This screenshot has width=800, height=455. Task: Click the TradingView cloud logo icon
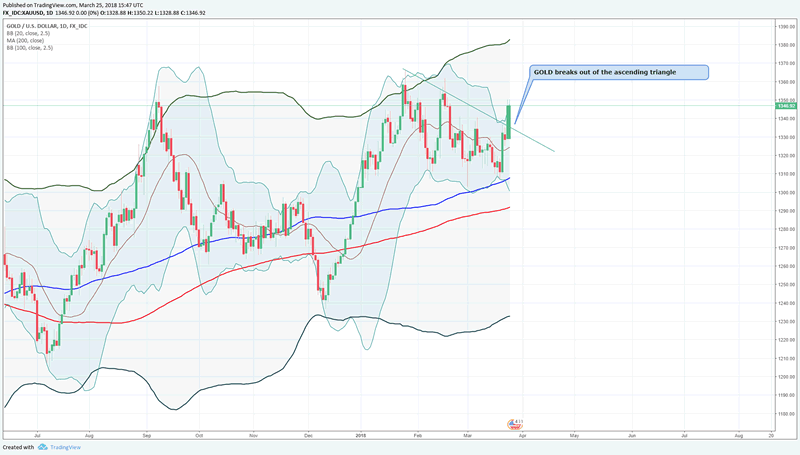(43, 447)
